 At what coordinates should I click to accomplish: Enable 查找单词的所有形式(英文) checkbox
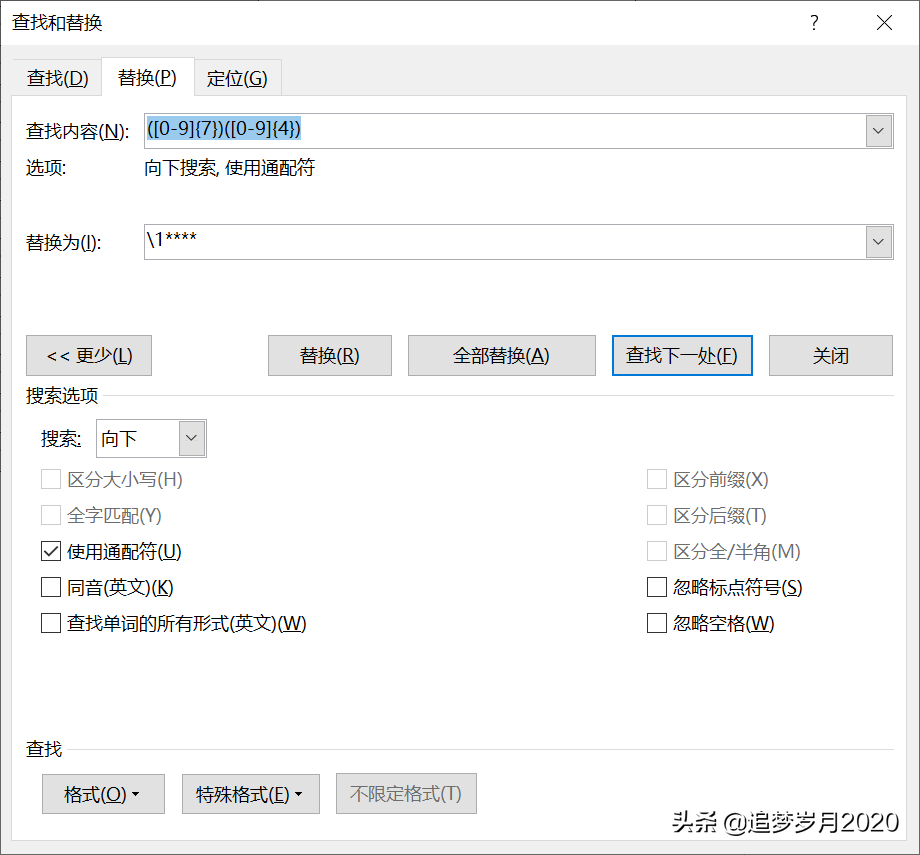coord(51,623)
